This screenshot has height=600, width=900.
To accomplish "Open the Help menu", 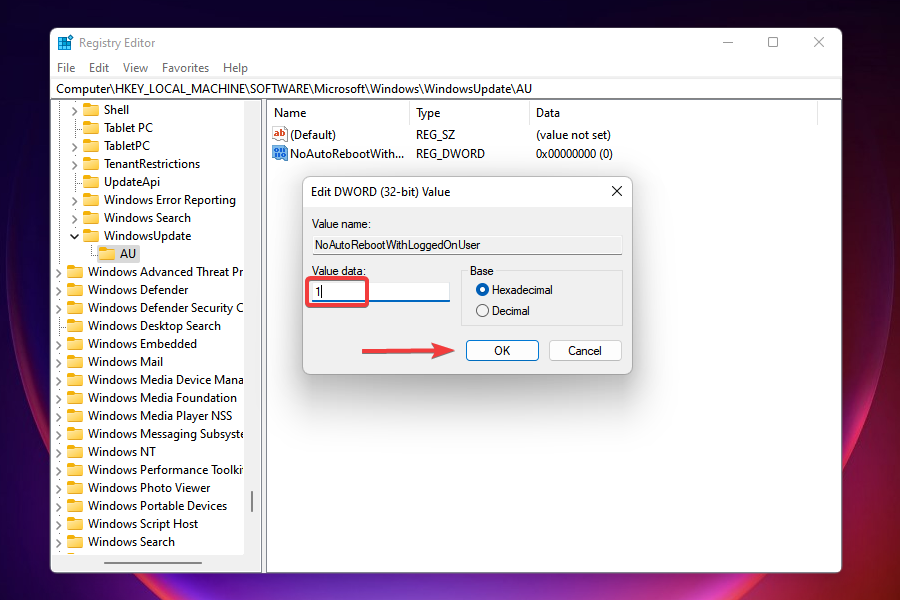I will click(235, 68).
